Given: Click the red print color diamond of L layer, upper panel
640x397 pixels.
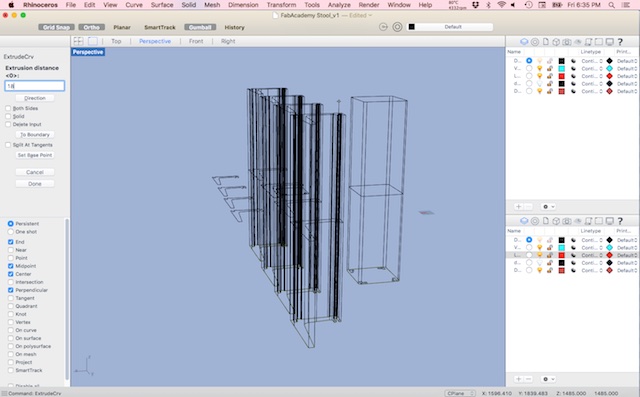Looking at the screenshot, I should pos(609,76).
